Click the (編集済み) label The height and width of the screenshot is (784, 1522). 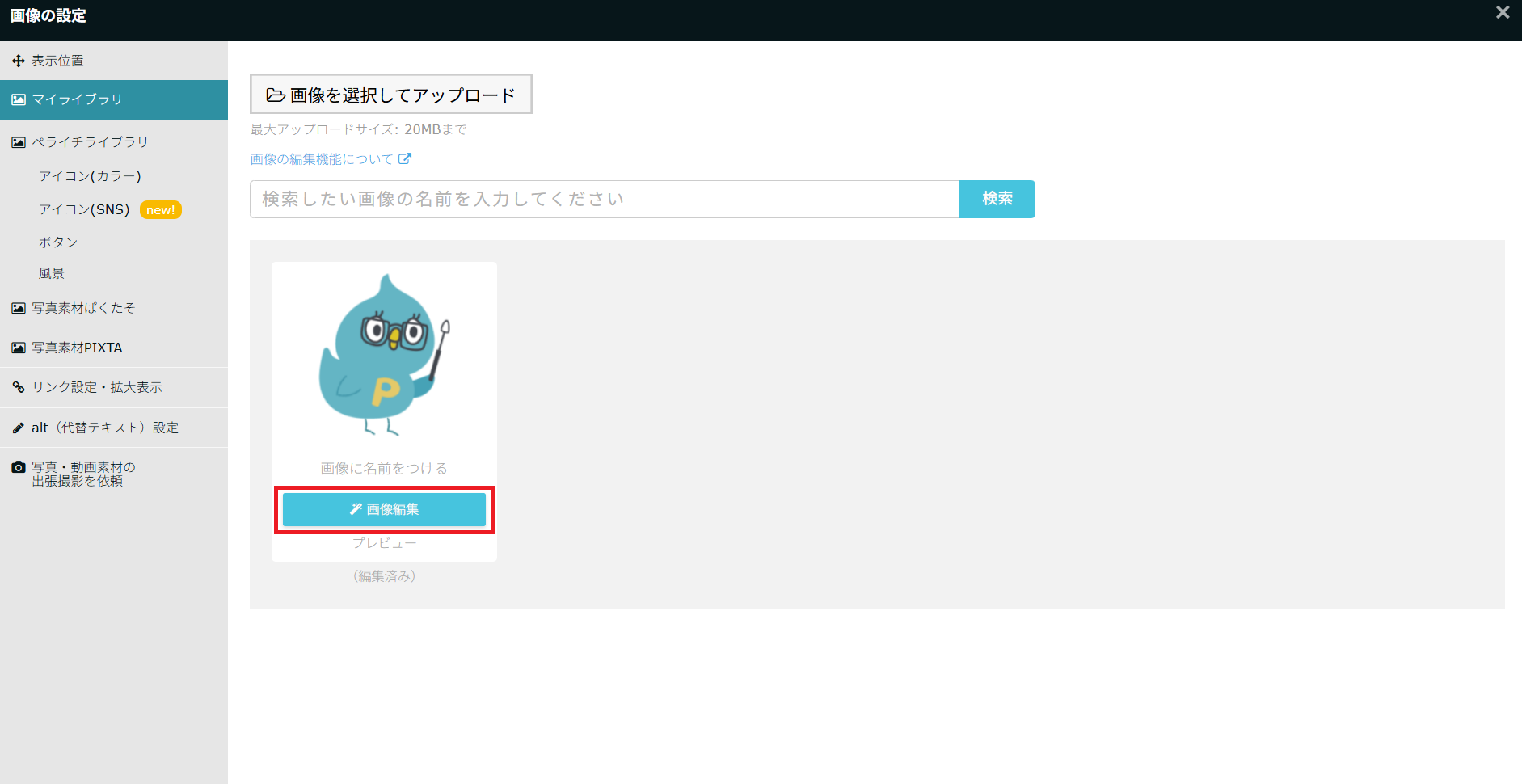(x=384, y=576)
